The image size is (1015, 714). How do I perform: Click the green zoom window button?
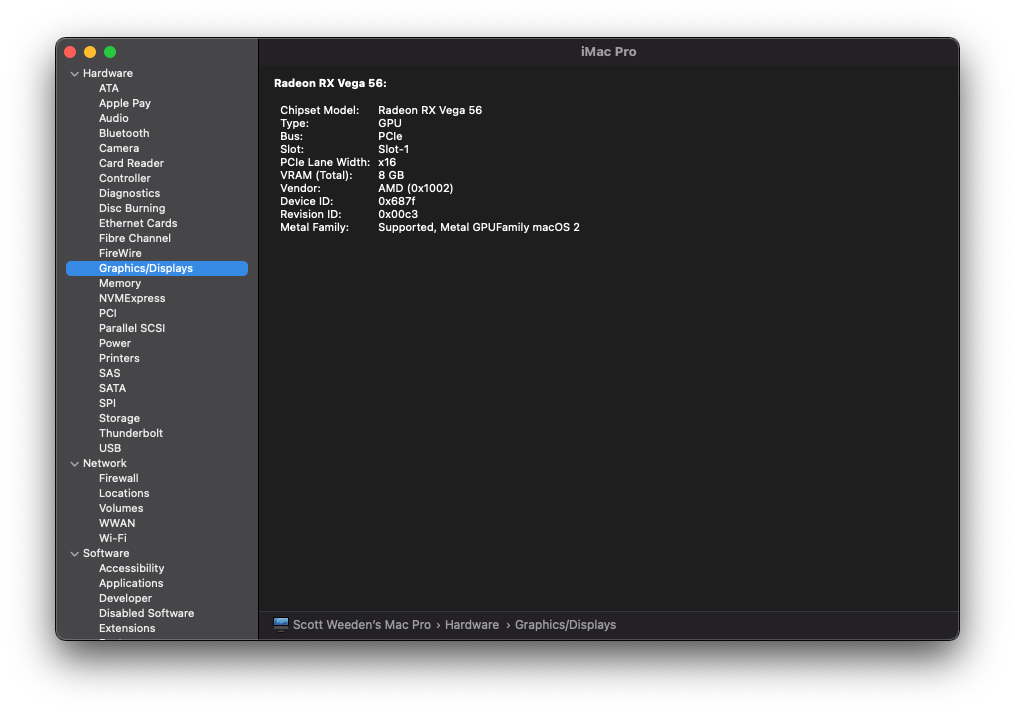pos(110,52)
